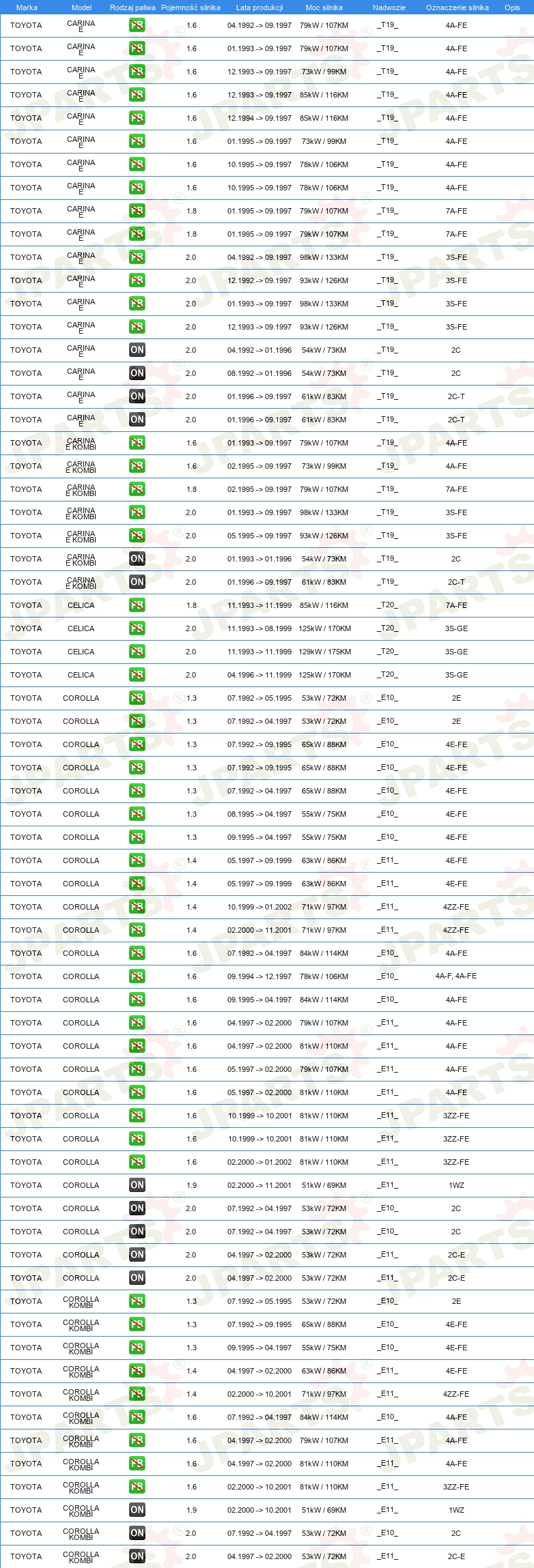Click petrol icon in Corolla Kombi 1.3 65kW row
This screenshot has height=1568, width=534.
point(137,1324)
